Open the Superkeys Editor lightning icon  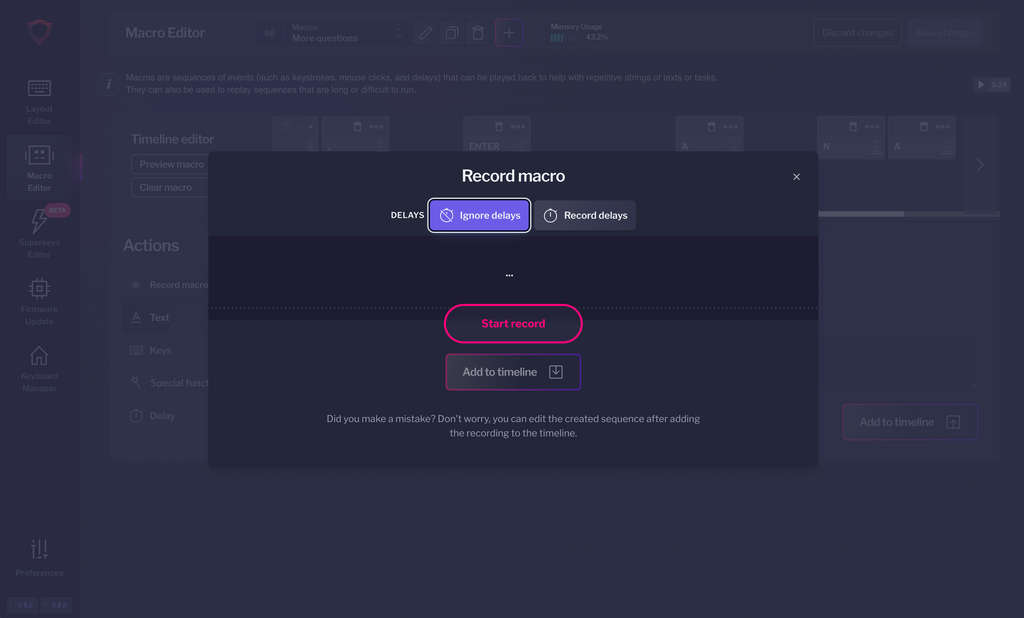tap(39, 221)
